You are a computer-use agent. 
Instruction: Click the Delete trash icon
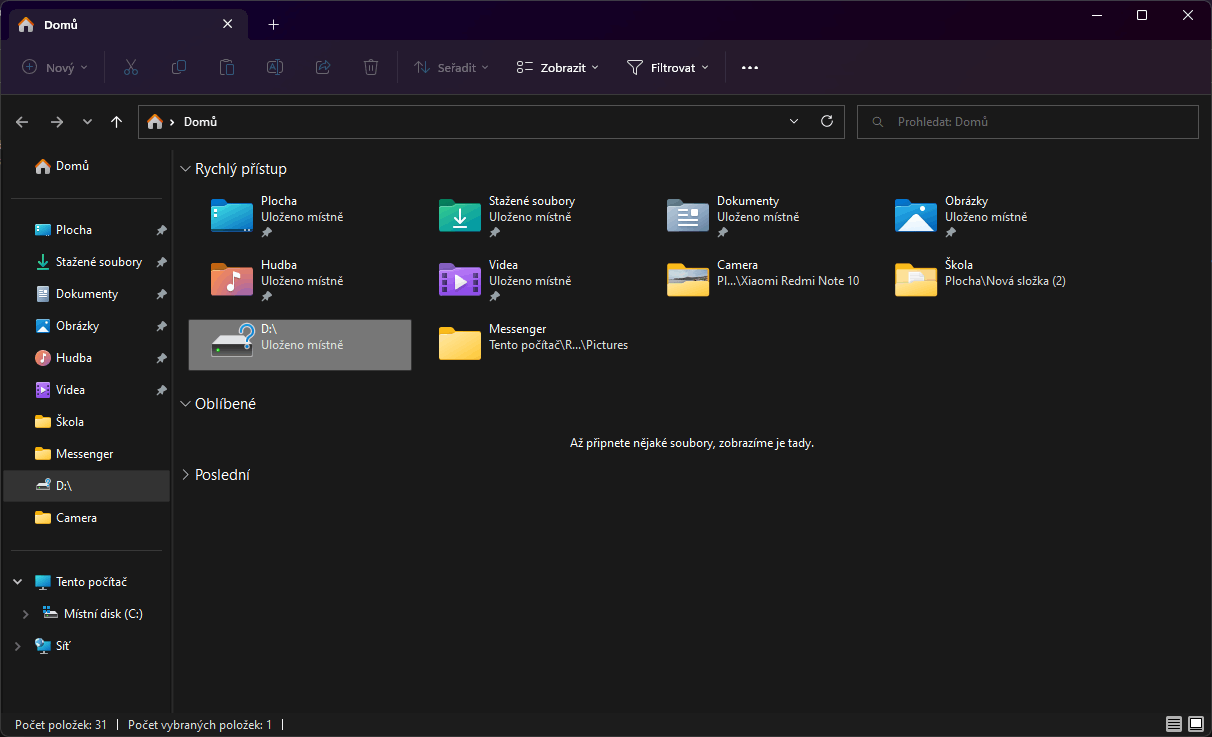(x=371, y=67)
